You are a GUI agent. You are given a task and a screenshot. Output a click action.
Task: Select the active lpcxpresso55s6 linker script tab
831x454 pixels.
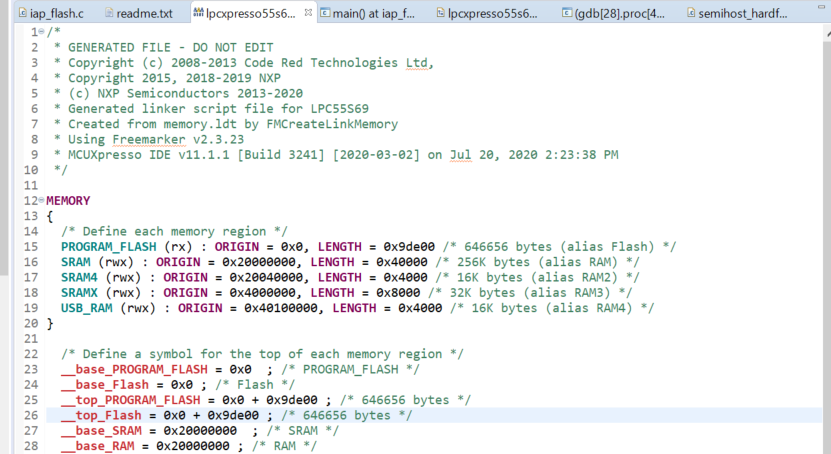point(251,13)
